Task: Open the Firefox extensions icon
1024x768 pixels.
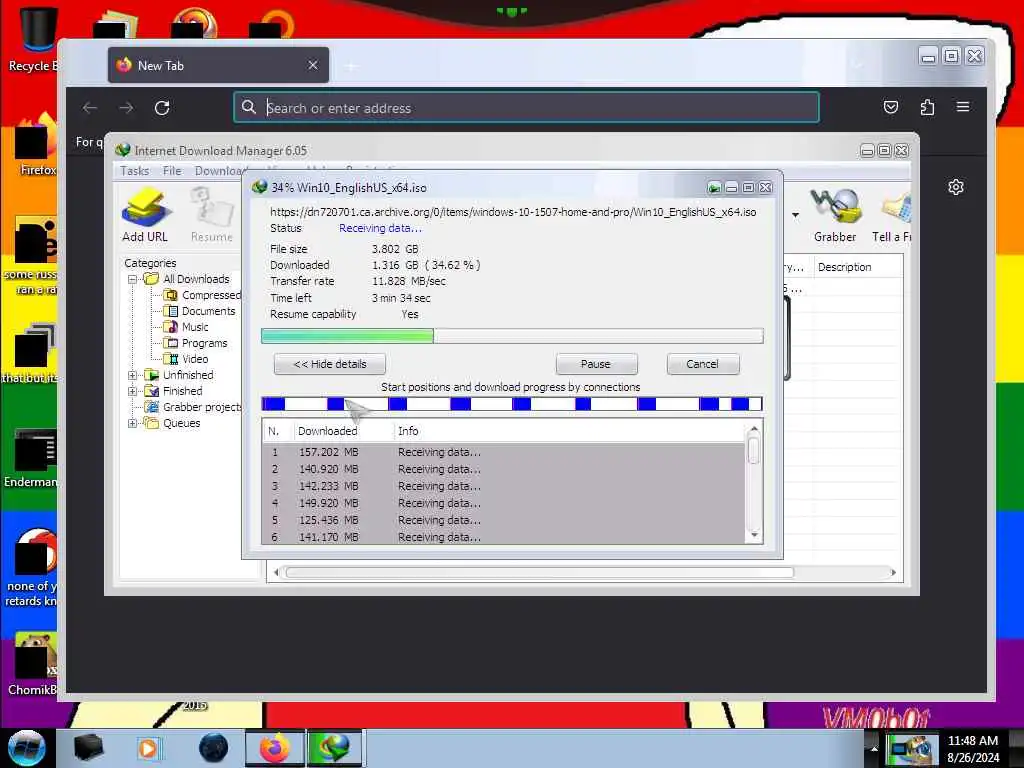Action: 927,107
